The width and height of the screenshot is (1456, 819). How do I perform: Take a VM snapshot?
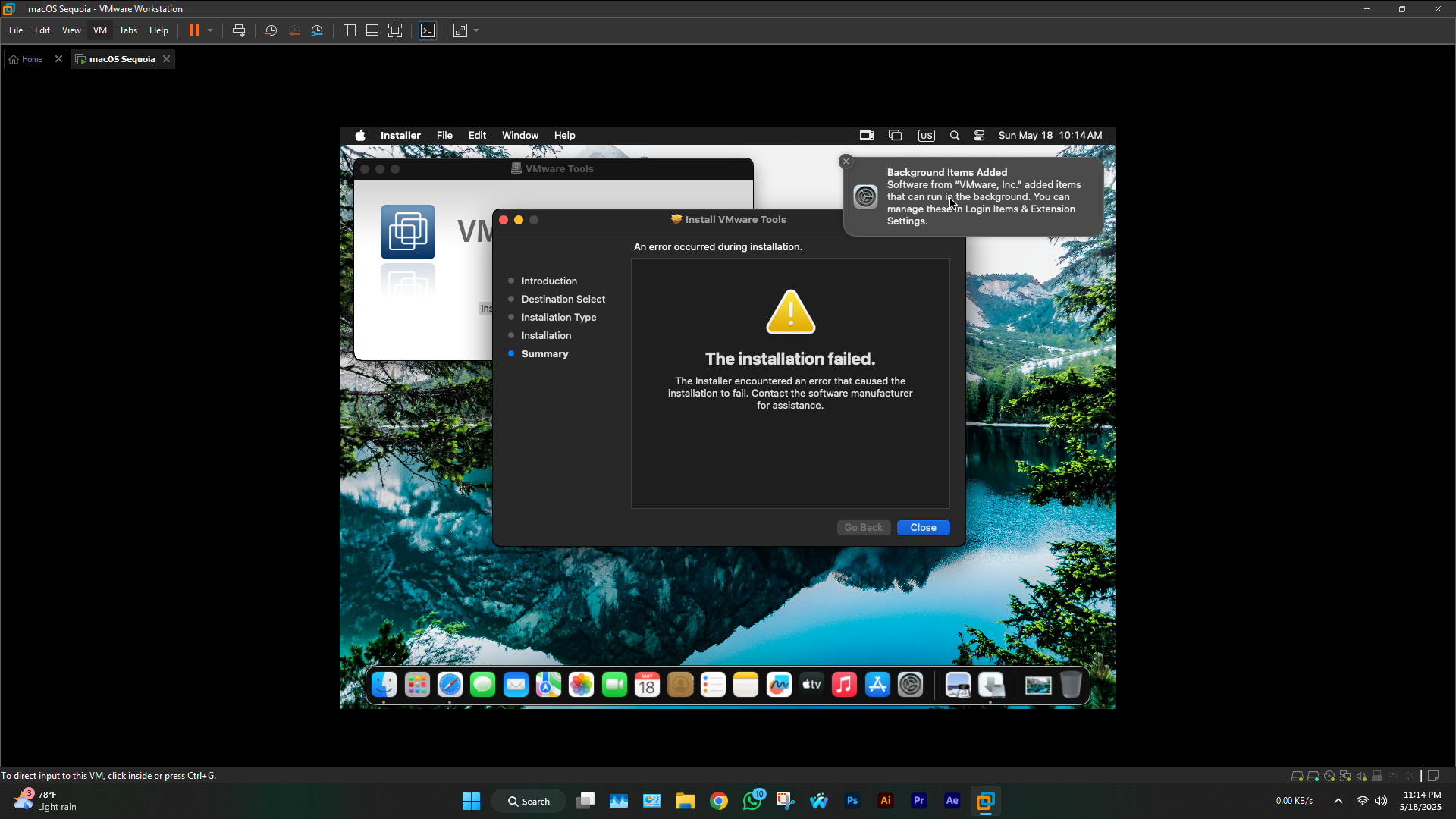pyautogui.click(x=271, y=30)
